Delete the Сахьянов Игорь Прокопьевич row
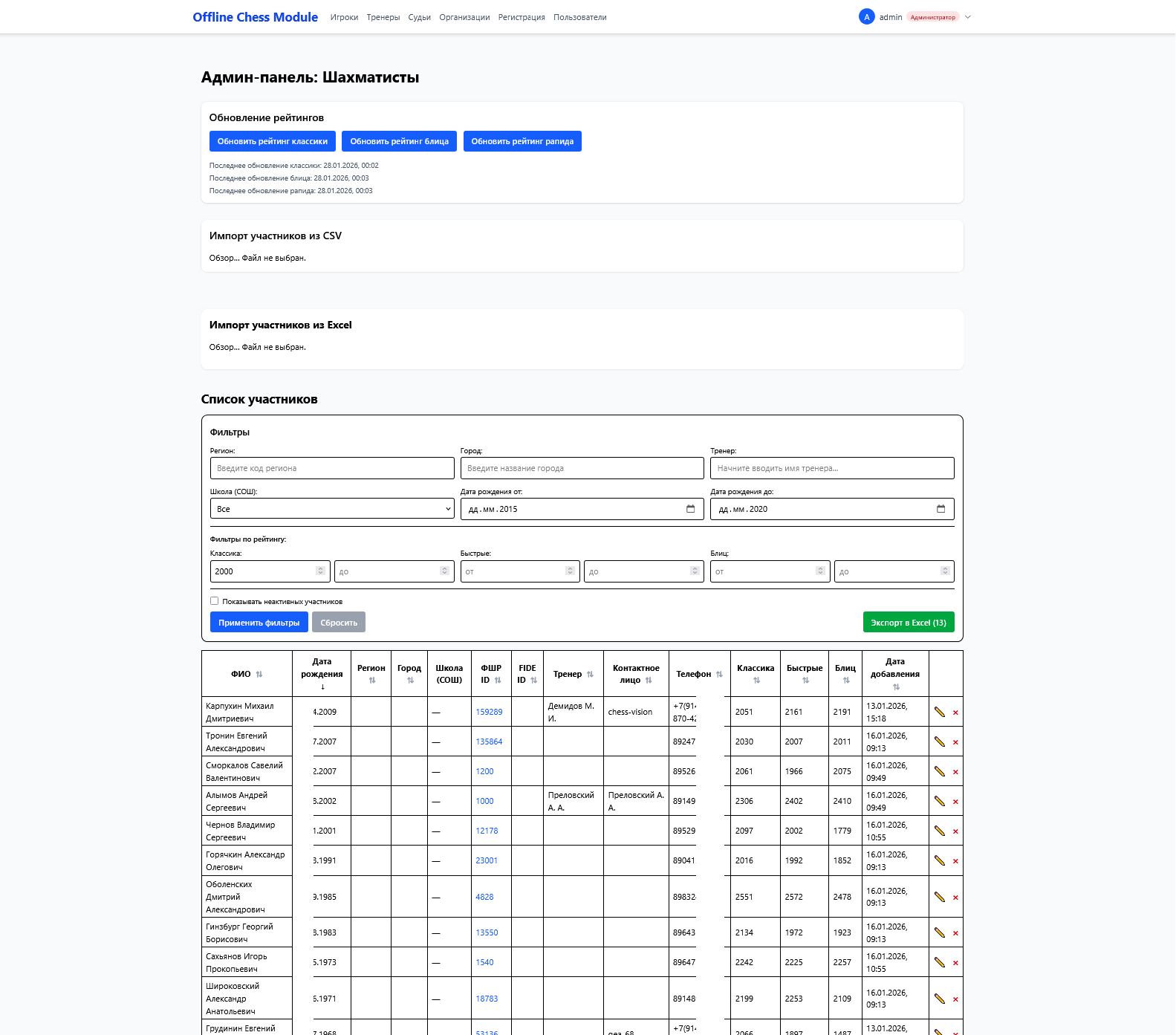 click(955, 963)
